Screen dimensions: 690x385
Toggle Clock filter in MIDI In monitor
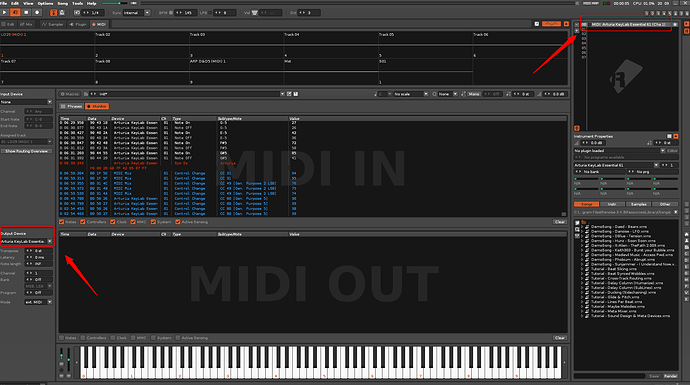(113, 222)
